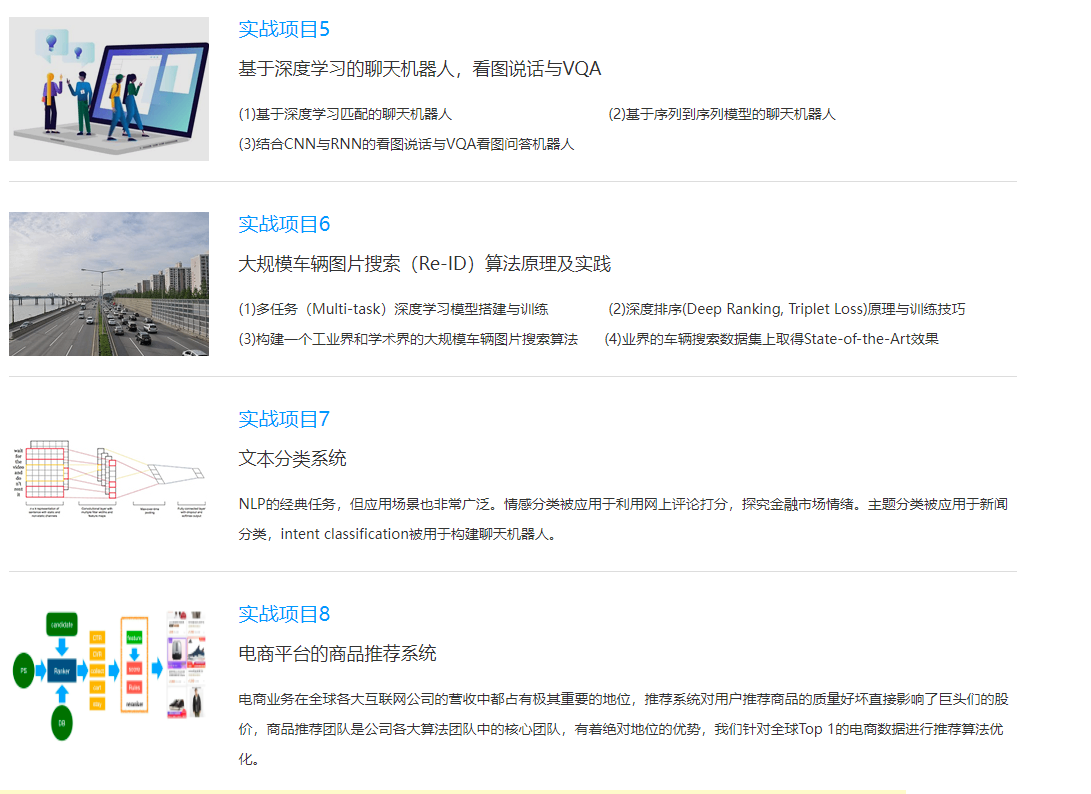The height and width of the screenshot is (794, 1091).
Task: Click the 实战项目6 heading link
Action: pyautogui.click(x=284, y=224)
